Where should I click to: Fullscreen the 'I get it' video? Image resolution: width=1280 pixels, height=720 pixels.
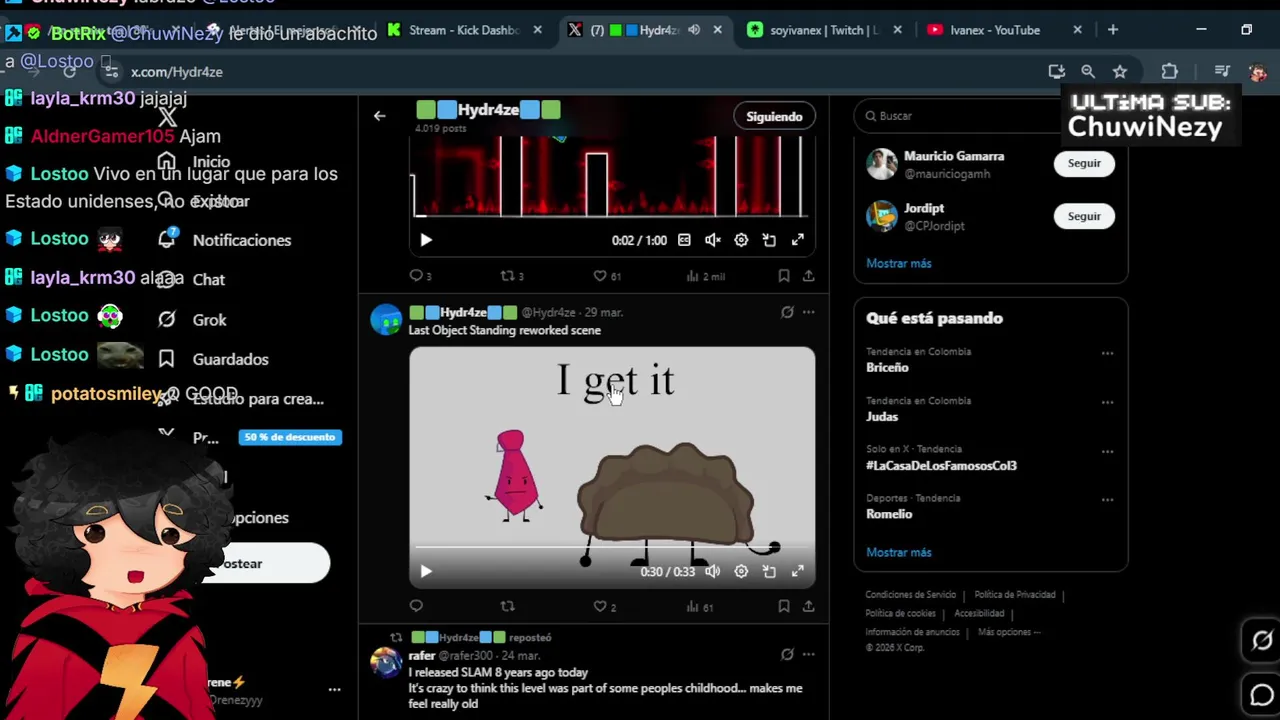pyautogui.click(x=798, y=571)
